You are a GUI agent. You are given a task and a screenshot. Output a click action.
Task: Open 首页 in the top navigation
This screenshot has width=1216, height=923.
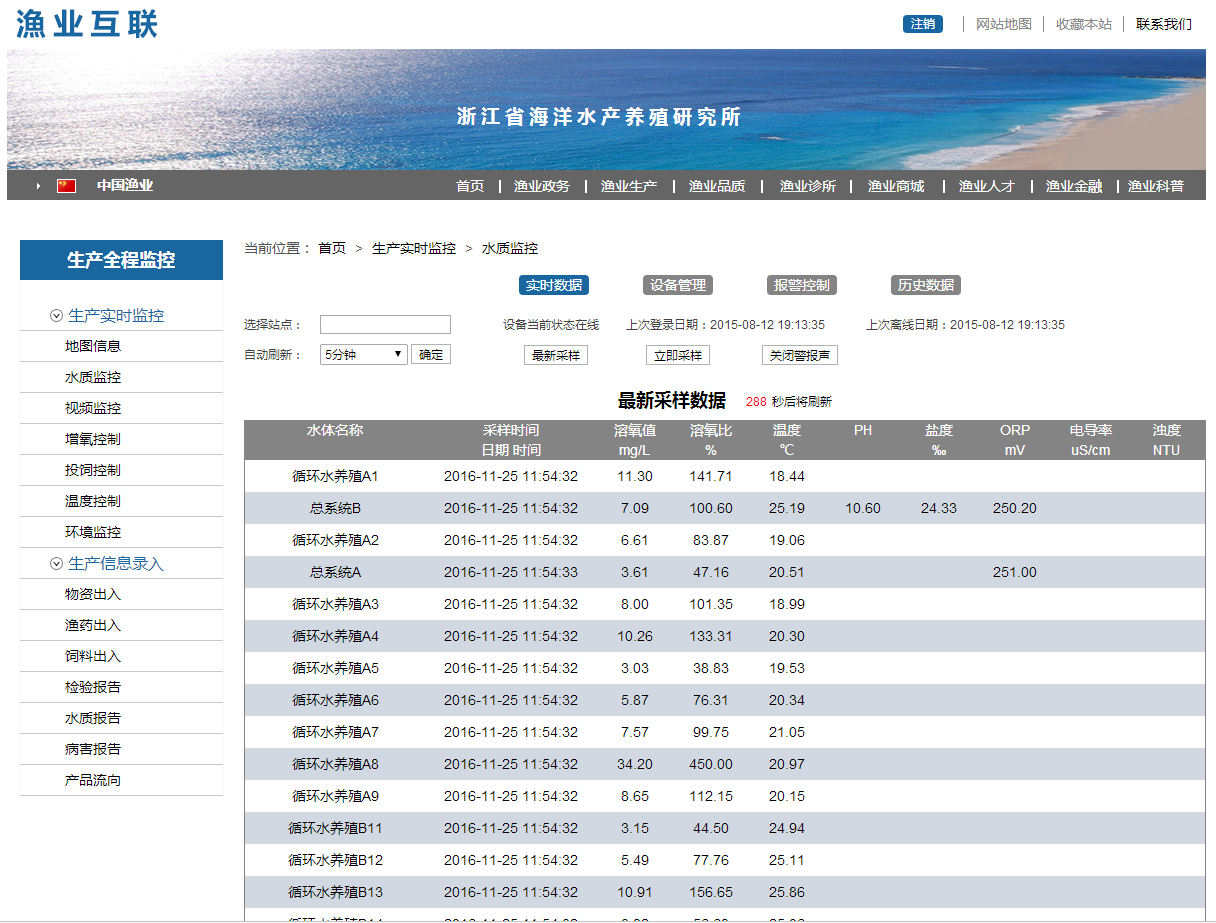point(470,186)
